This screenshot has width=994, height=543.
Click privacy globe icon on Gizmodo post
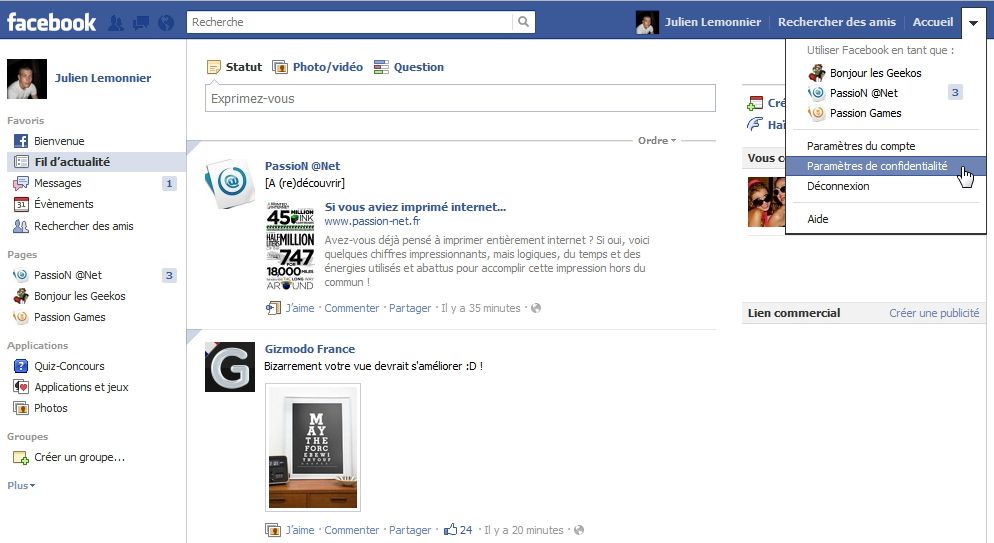point(579,530)
